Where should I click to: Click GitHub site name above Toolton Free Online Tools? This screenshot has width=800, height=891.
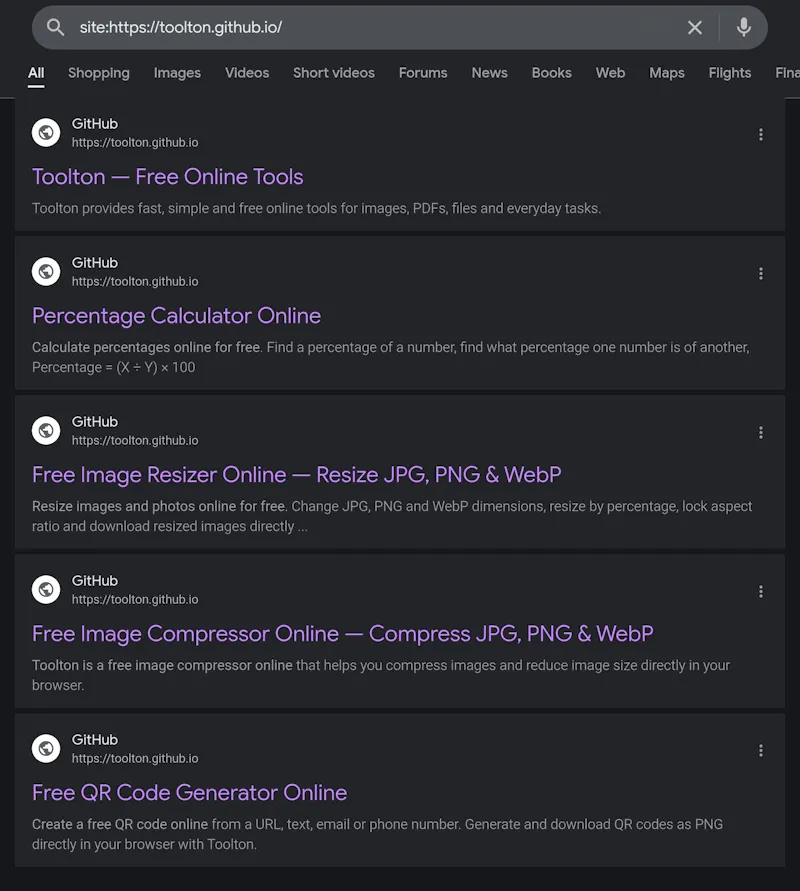click(x=94, y=124)
